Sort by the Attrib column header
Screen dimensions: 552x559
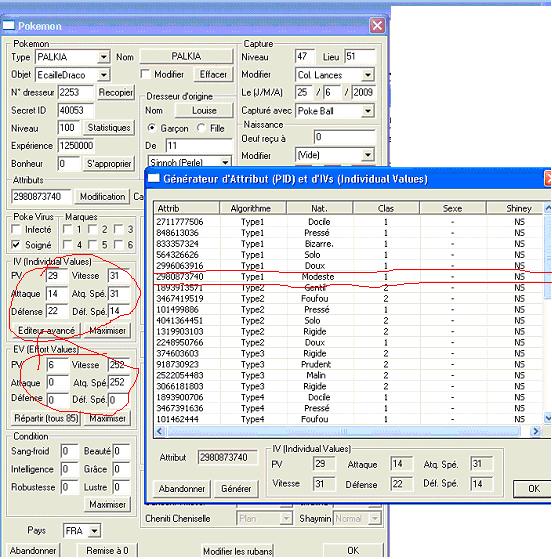point(186,208)
